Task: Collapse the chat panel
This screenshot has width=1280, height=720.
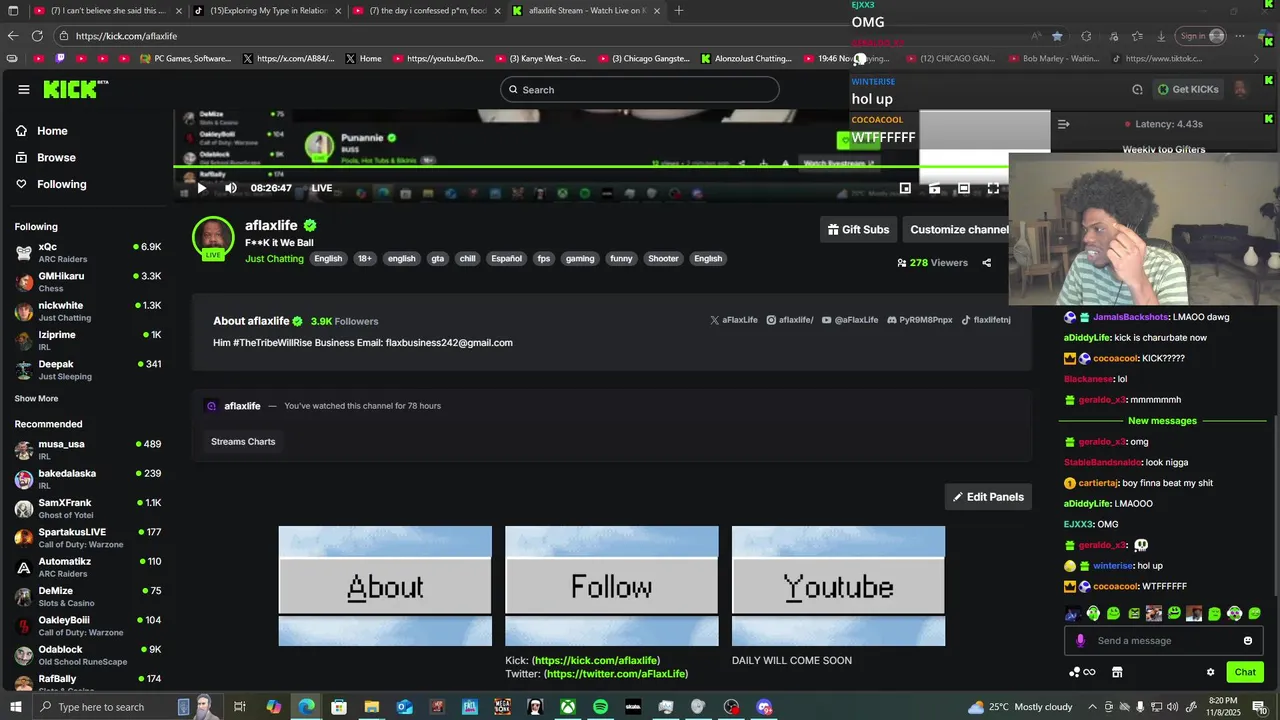Action: (x=1064, y=124)
